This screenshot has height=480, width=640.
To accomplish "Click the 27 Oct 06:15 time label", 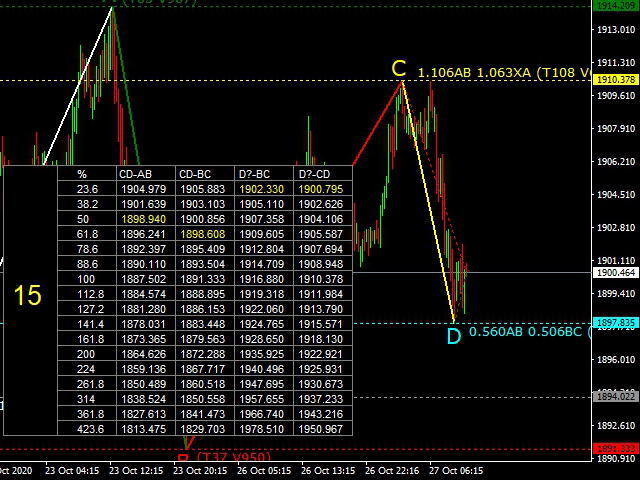I will coord(456,471).
